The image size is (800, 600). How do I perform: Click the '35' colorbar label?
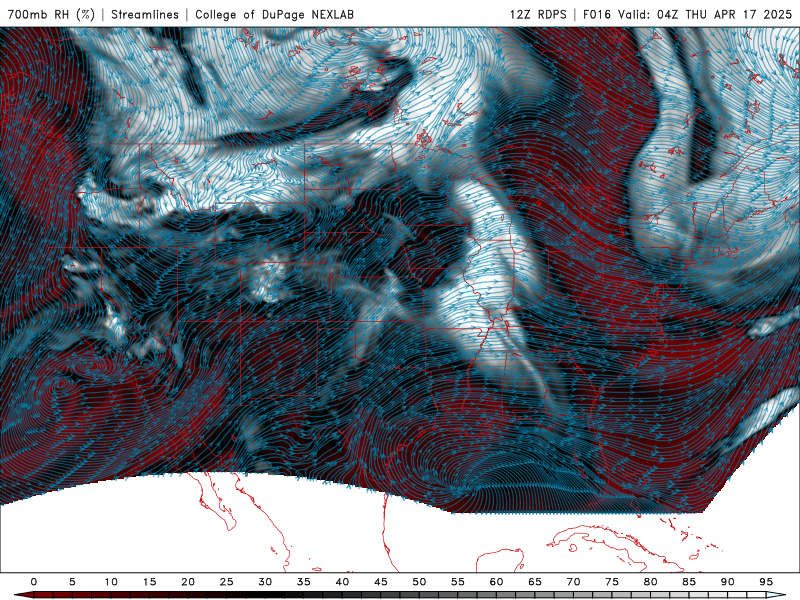point(304,582)
